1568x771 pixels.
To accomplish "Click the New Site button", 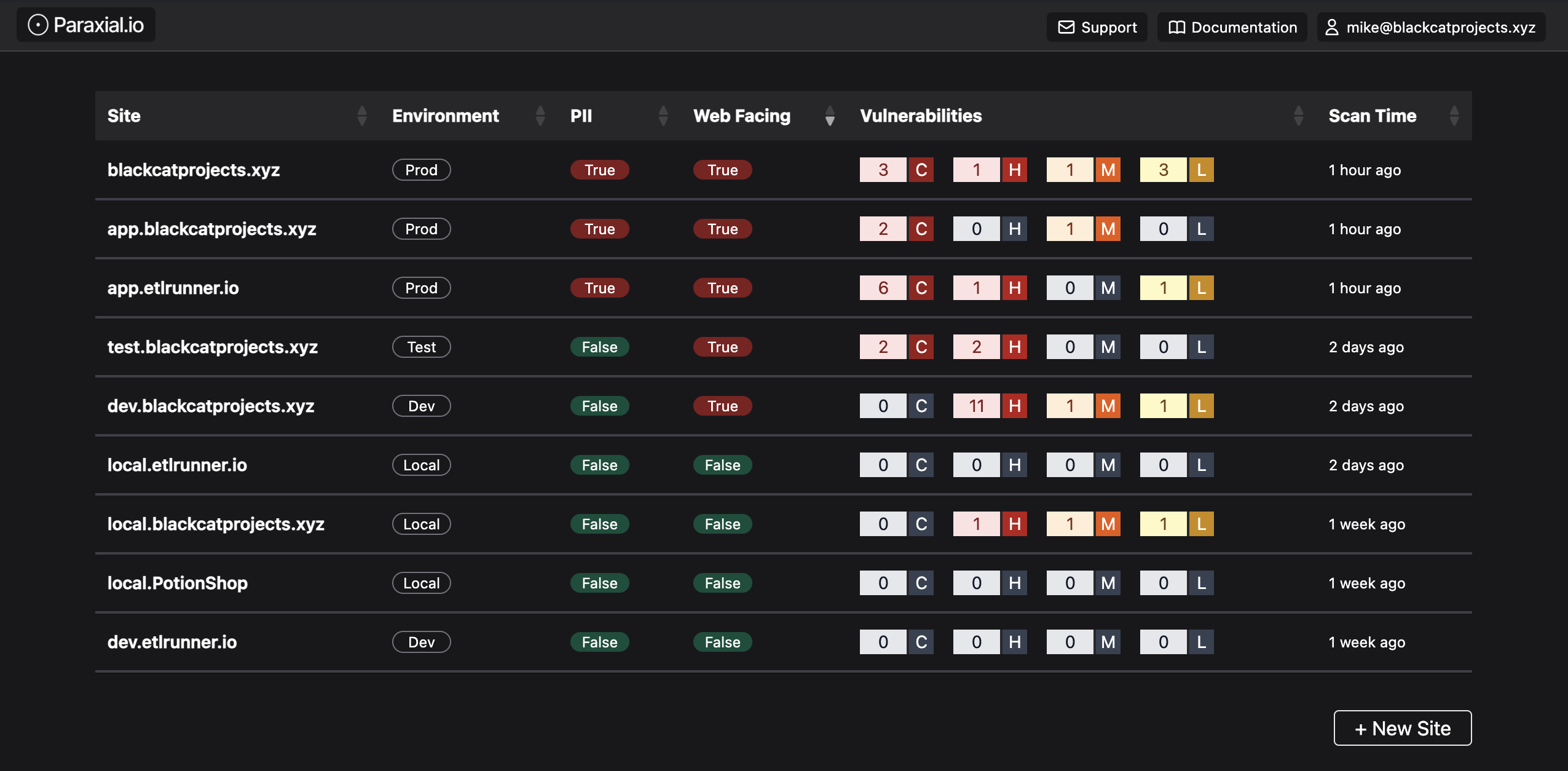I will pyautogui.click(x=1403, y=728).
